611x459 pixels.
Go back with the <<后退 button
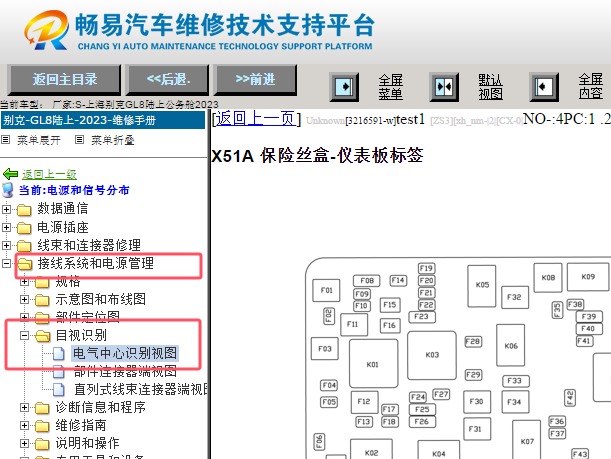(x=168, y=79)
